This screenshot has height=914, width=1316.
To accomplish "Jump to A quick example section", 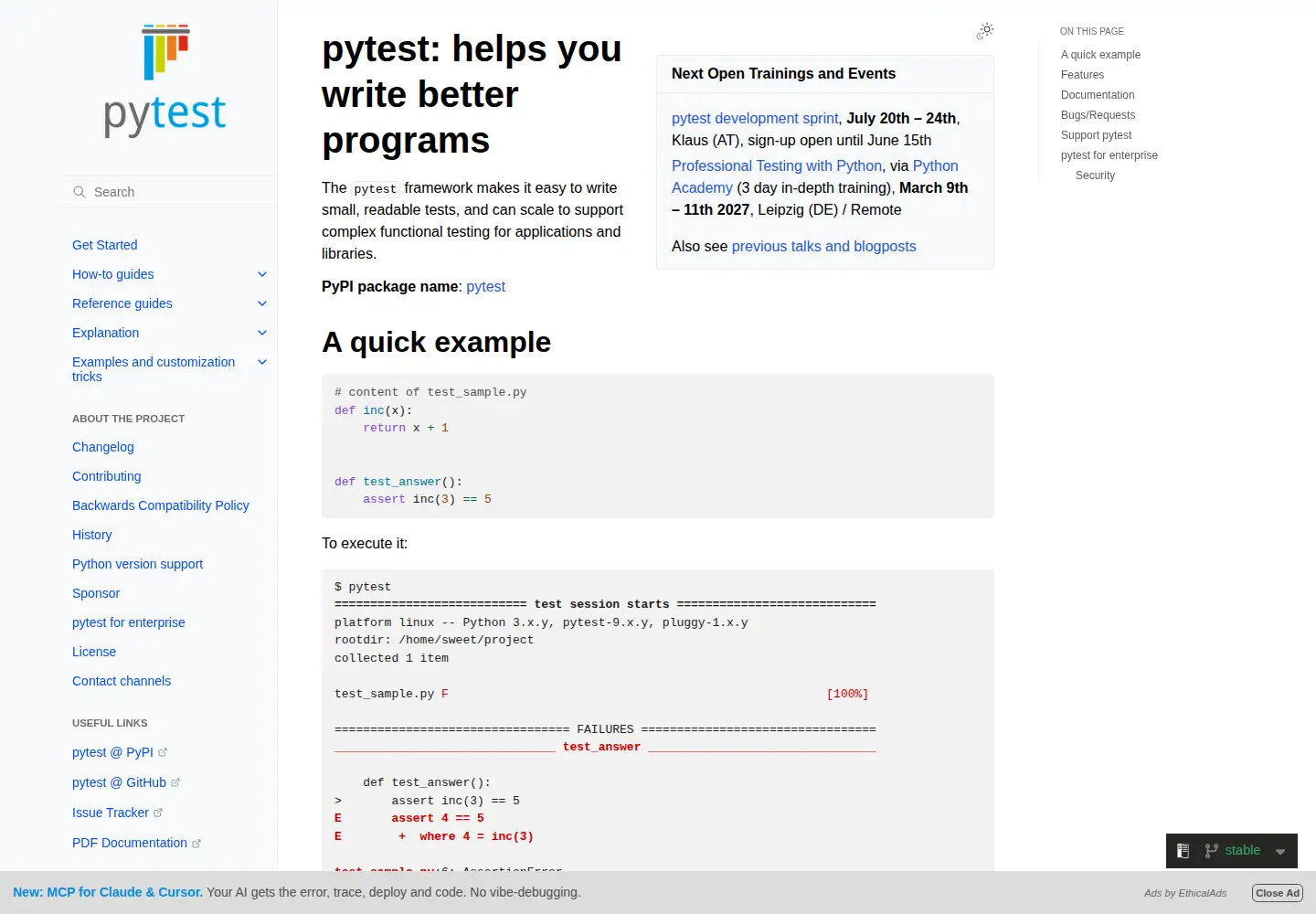I will (x=1100, y=55).
